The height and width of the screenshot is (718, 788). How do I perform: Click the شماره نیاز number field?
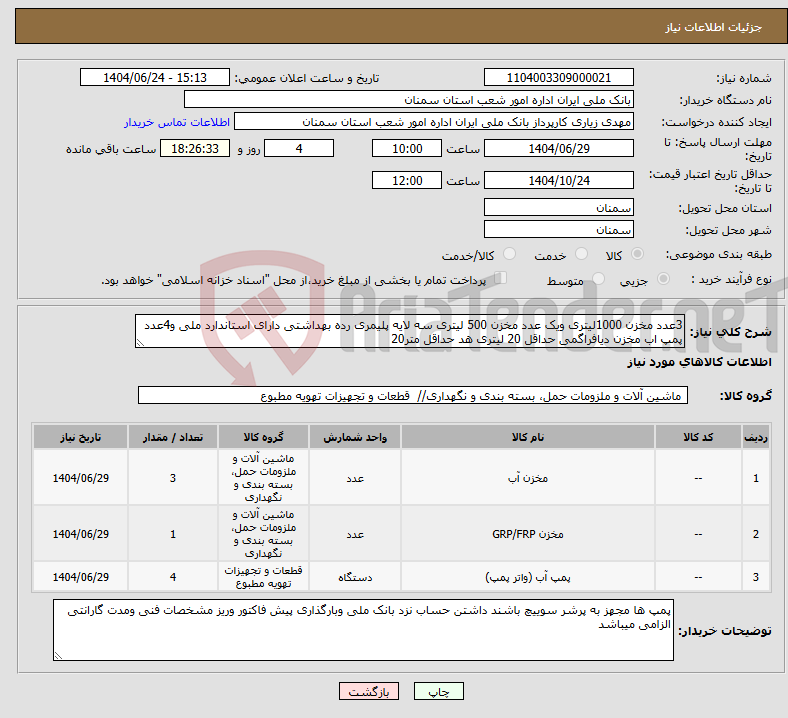558,78
